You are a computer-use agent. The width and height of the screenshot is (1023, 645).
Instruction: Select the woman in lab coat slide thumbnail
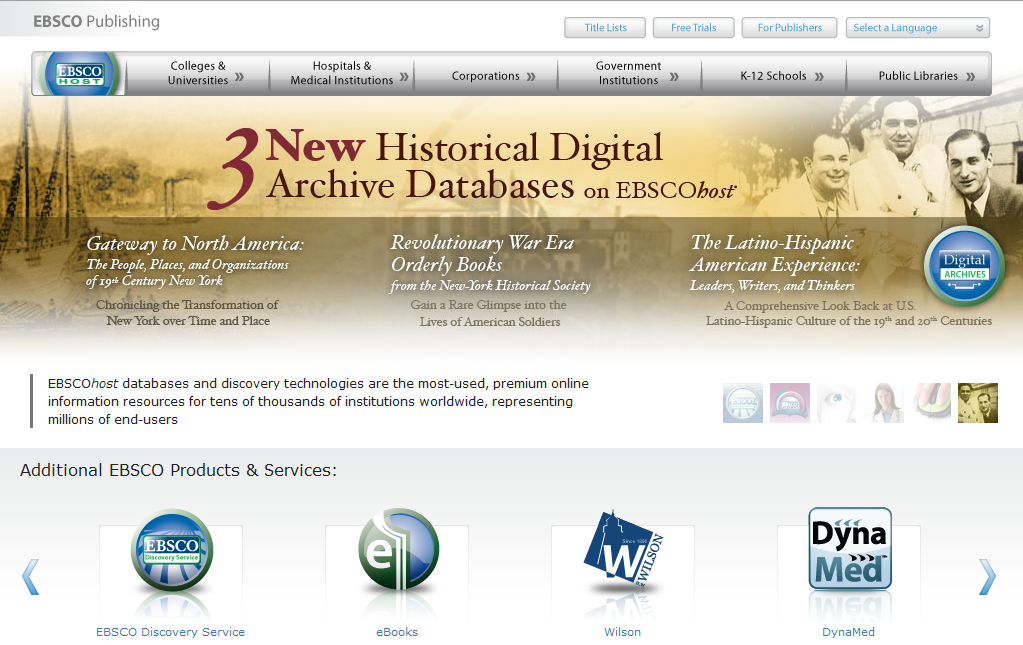[884, 403]
